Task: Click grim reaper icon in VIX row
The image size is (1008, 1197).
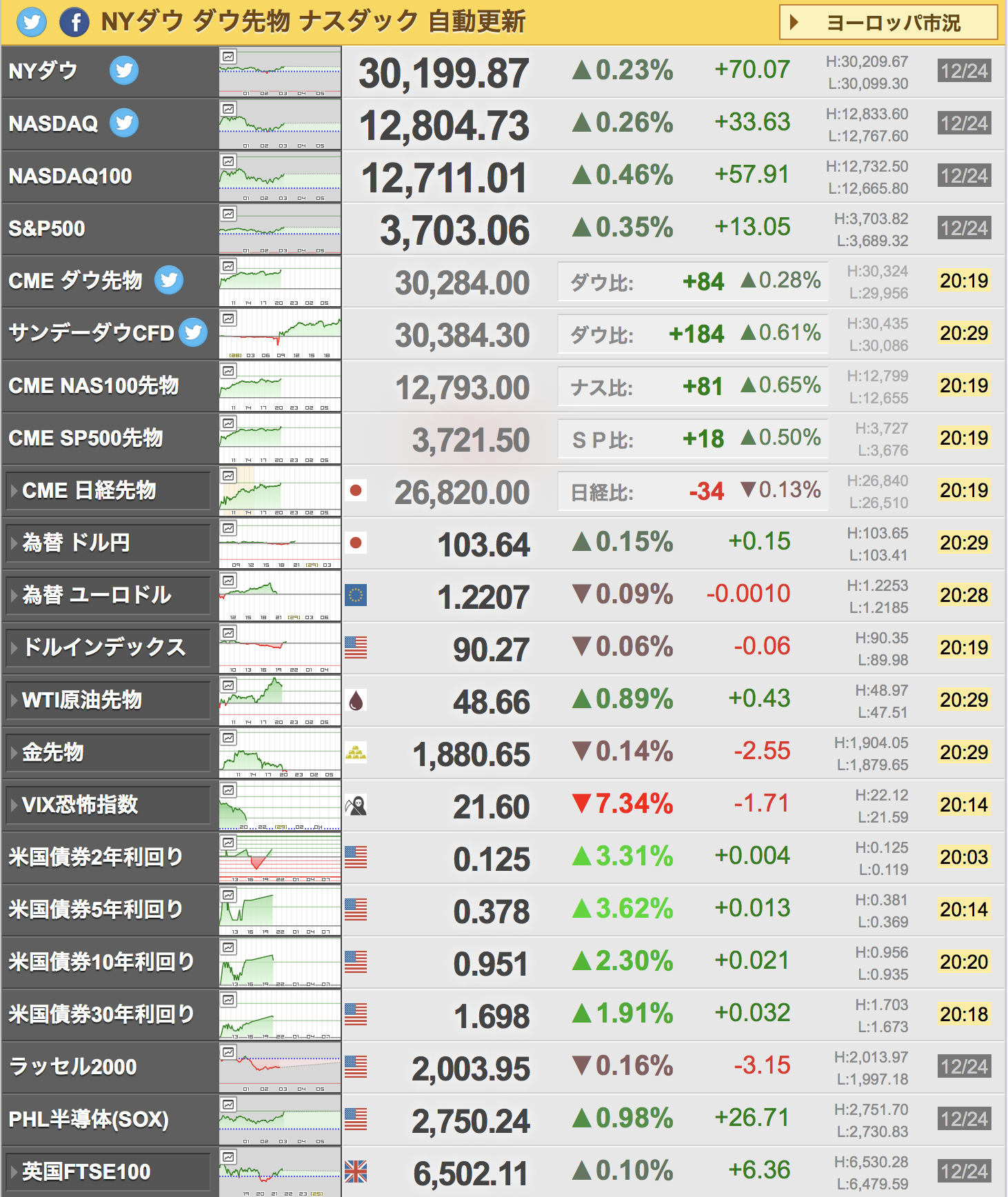Action: click(x=356, y=805)
